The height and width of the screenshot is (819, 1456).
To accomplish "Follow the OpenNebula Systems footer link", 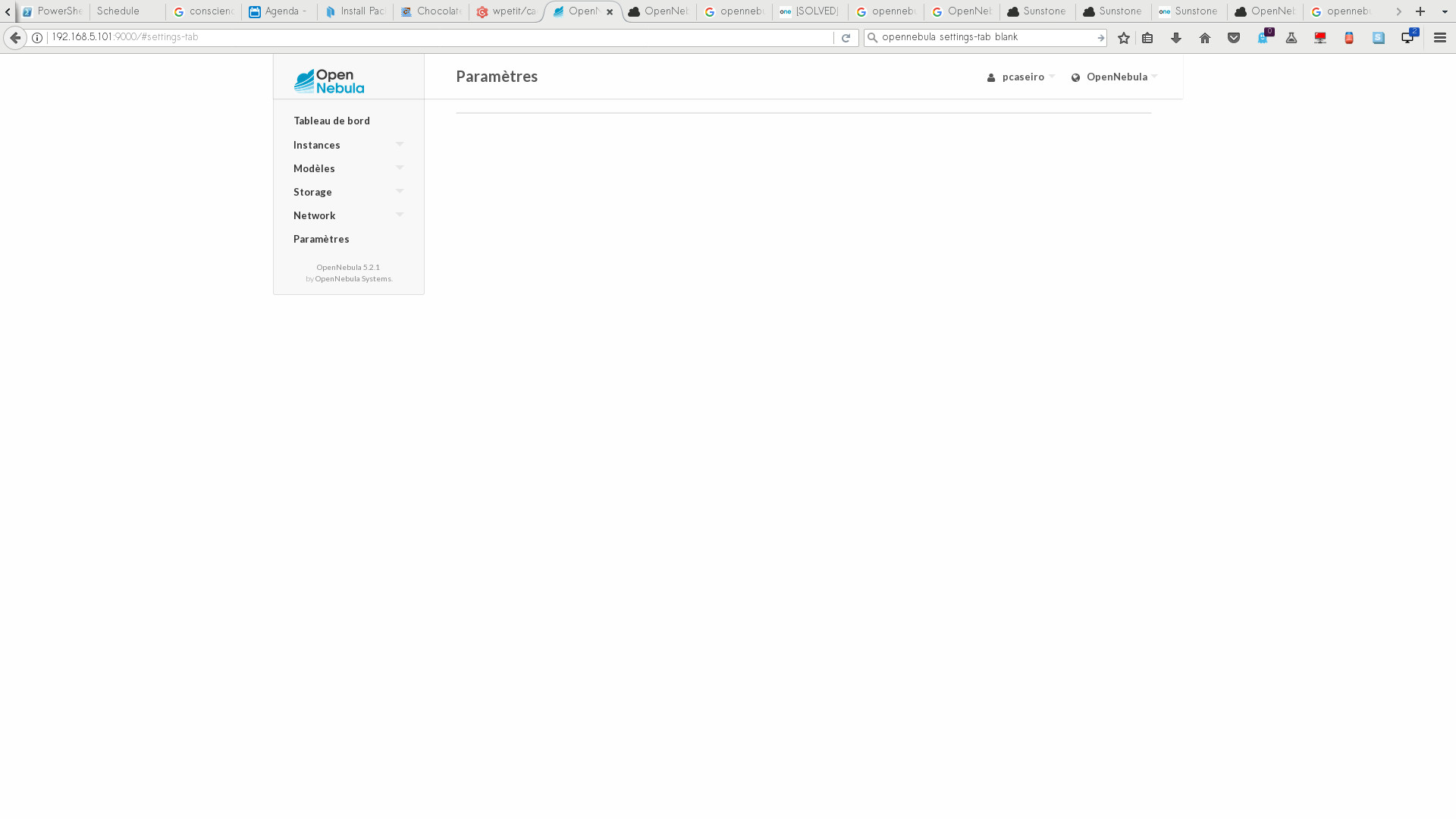I will click(x=353, y=278).
